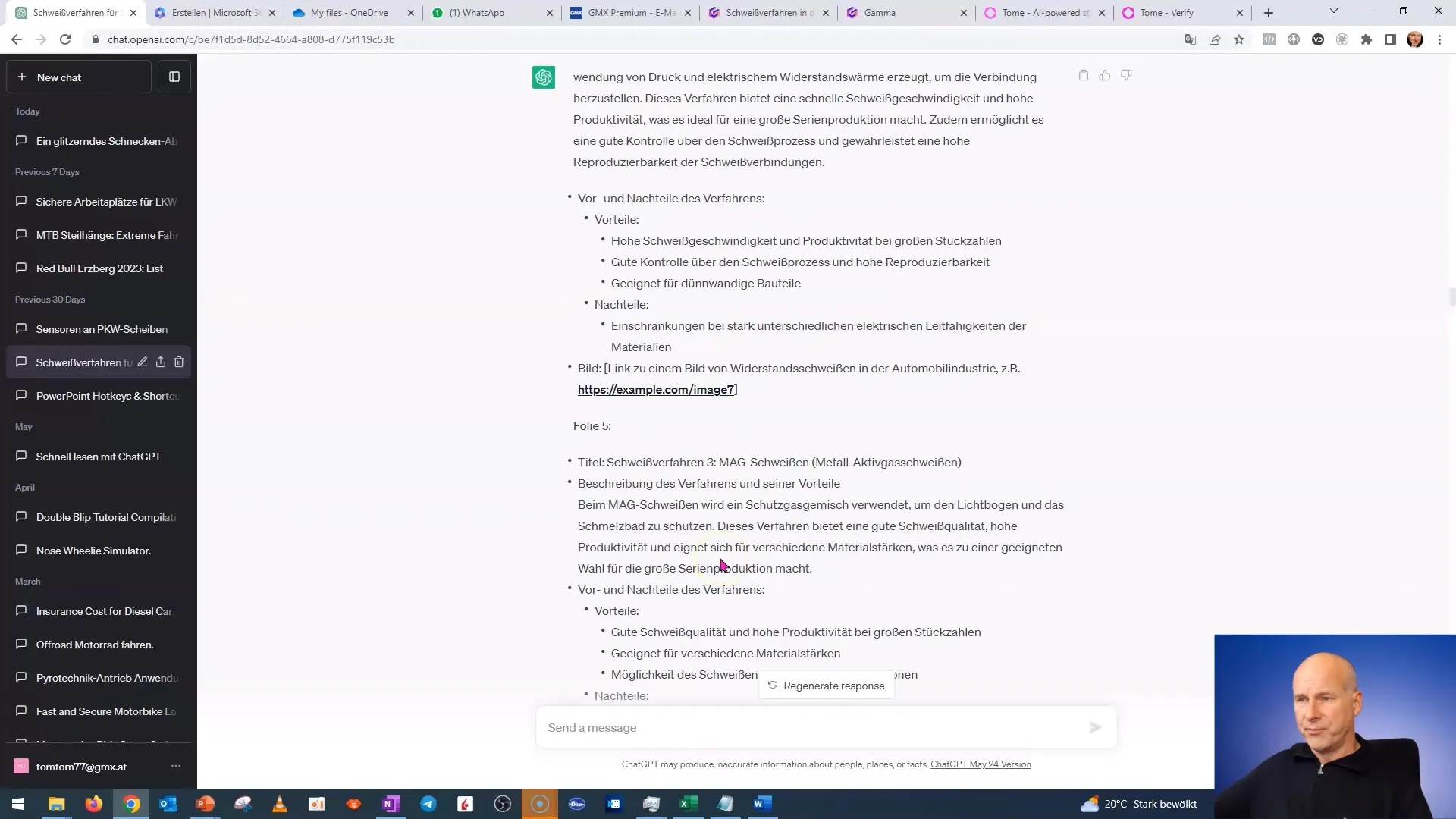This screenshot has width=1456, height=819.
Task: Click the delete chat history icon
Action: [178, 362]
